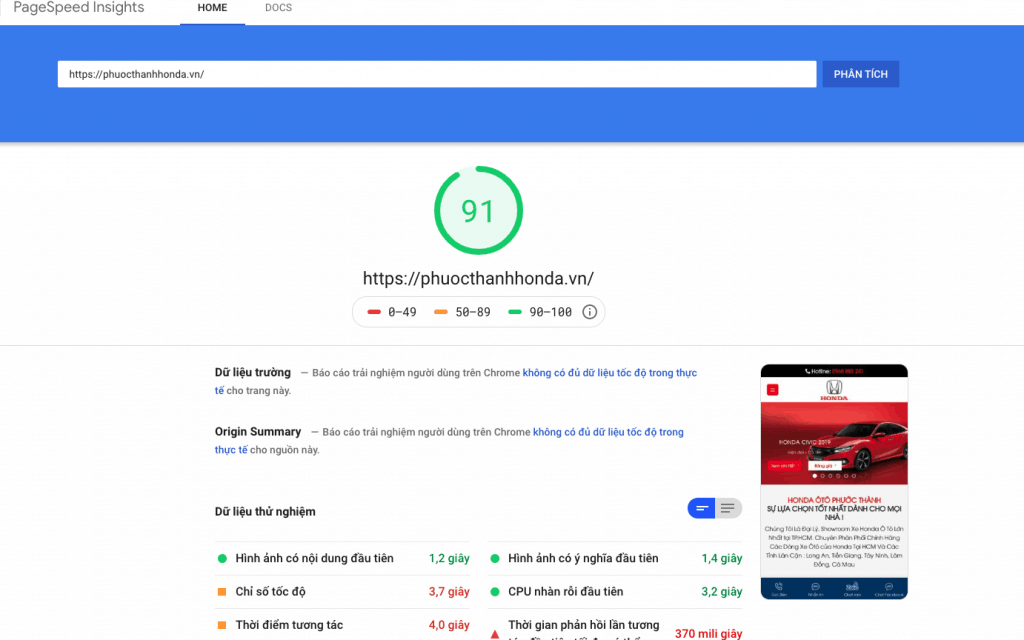Expand the Hình ảnh có ý nghĩa đầu tiên metric
1024x640 pixels.
click(x=583, y=559)
